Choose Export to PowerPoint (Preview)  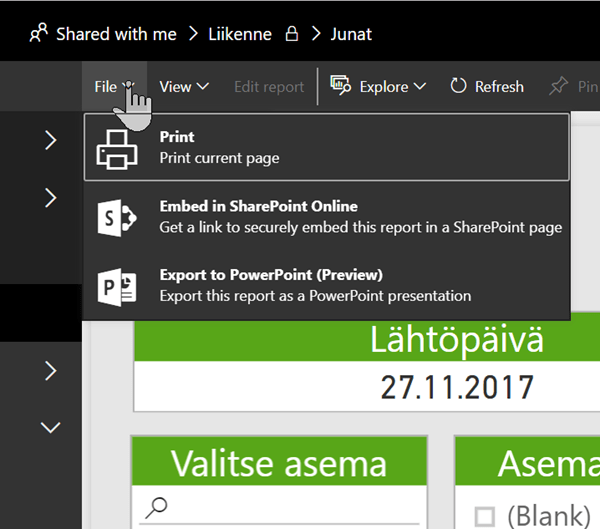coord(326,286)
